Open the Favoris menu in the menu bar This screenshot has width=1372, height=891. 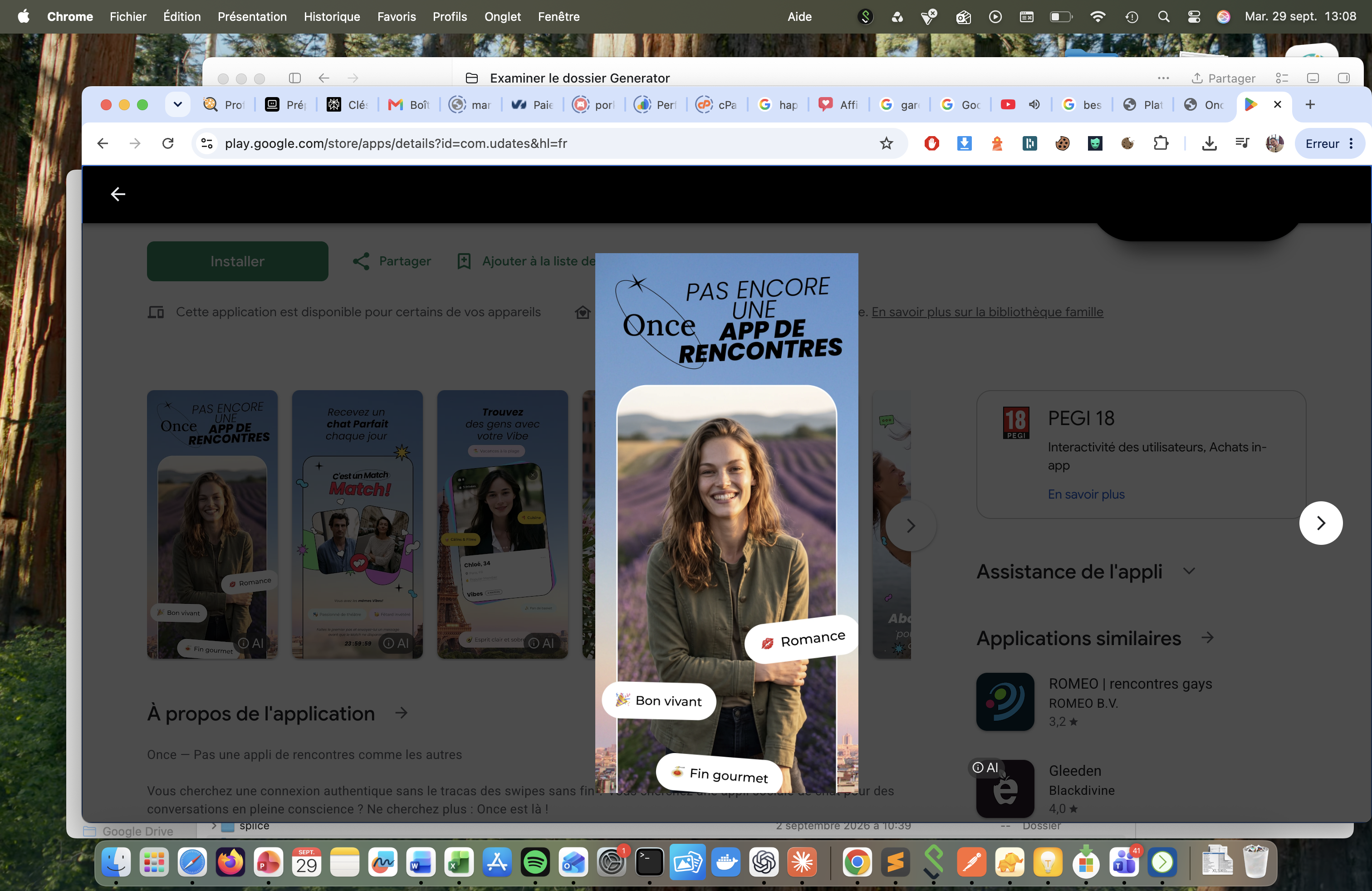[x=396, y=17]
